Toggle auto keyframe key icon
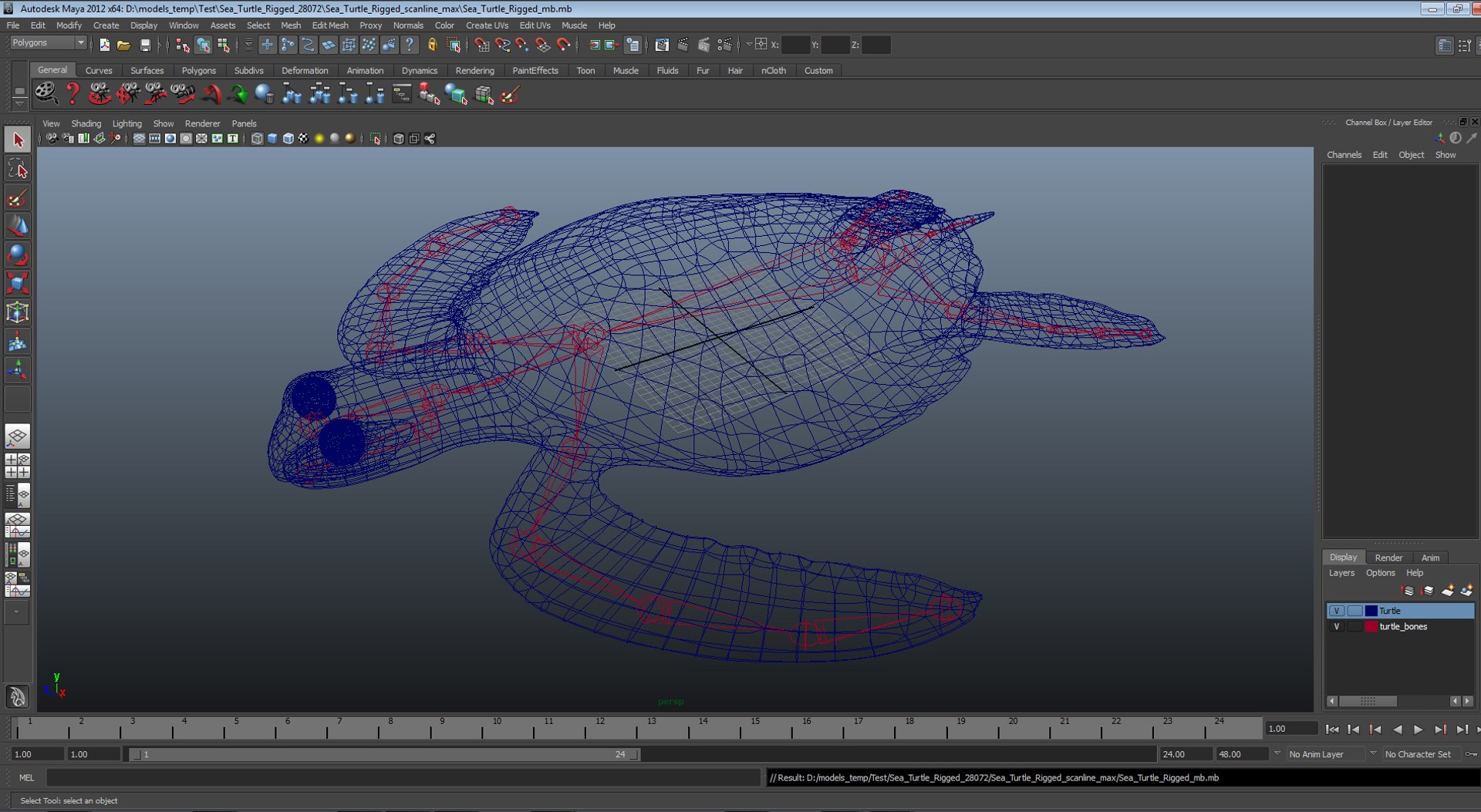Viewport: 1481px width, 812px height. 1472,754
